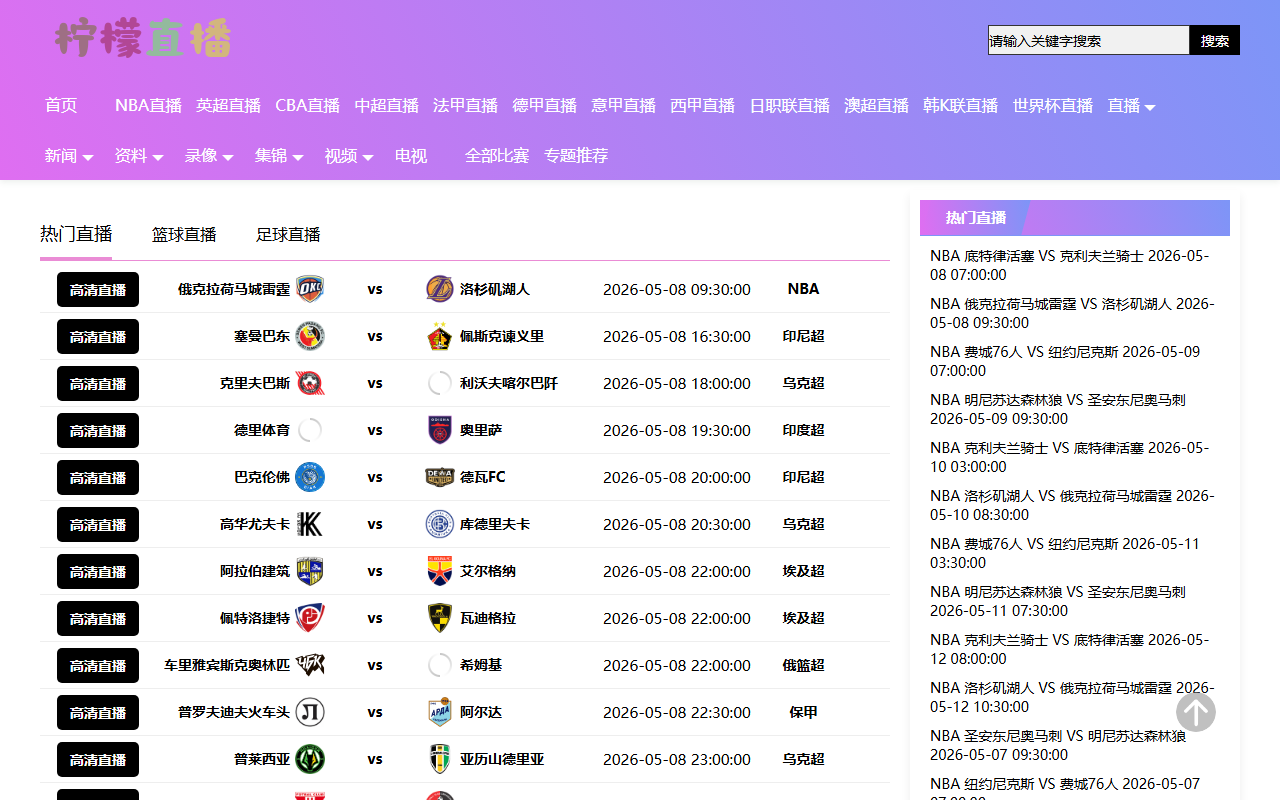
Task: Go to the 全部比赛 page
Action: coord(497,156)
